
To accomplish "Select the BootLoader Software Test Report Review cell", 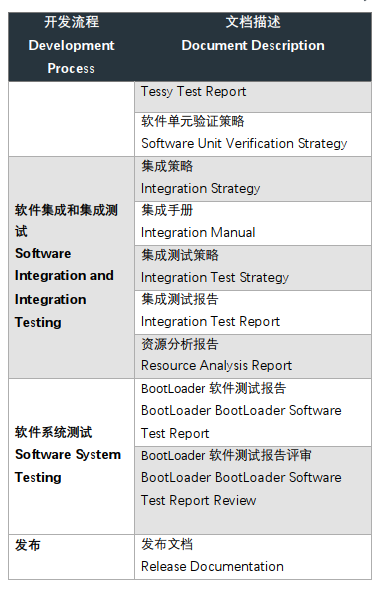I will [253, 490].
